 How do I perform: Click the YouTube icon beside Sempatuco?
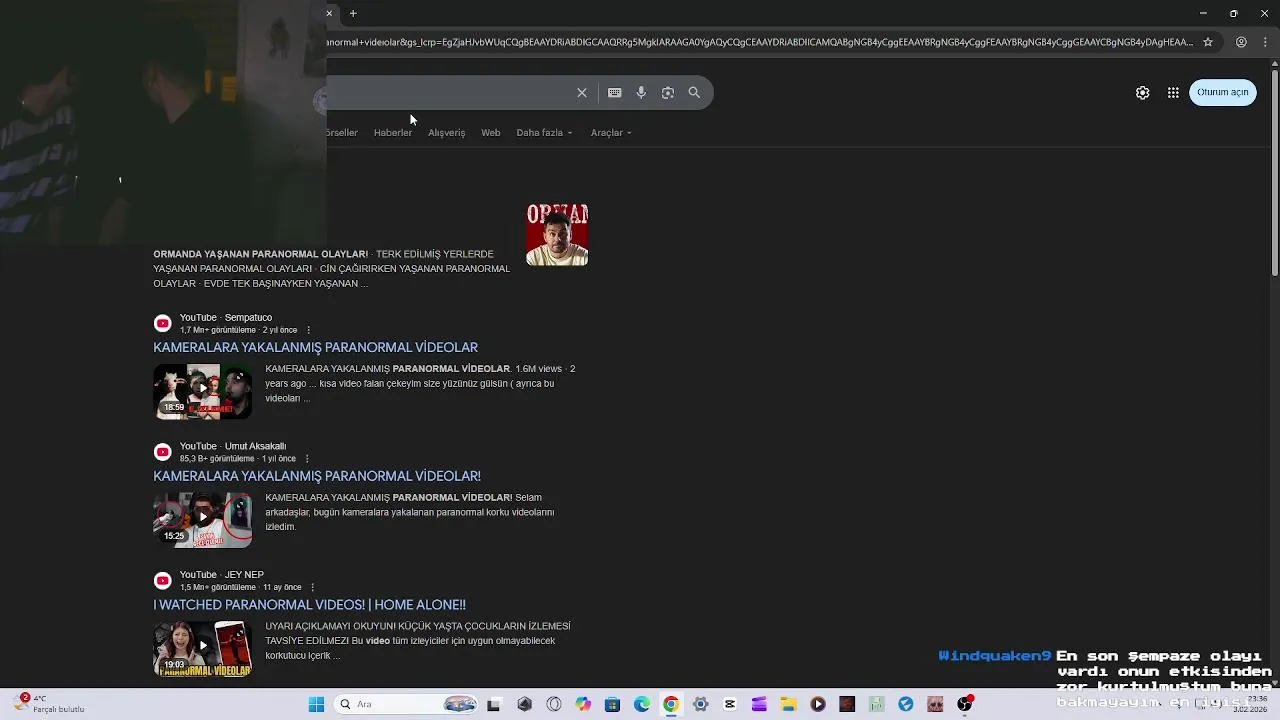[x=163, y=323]
